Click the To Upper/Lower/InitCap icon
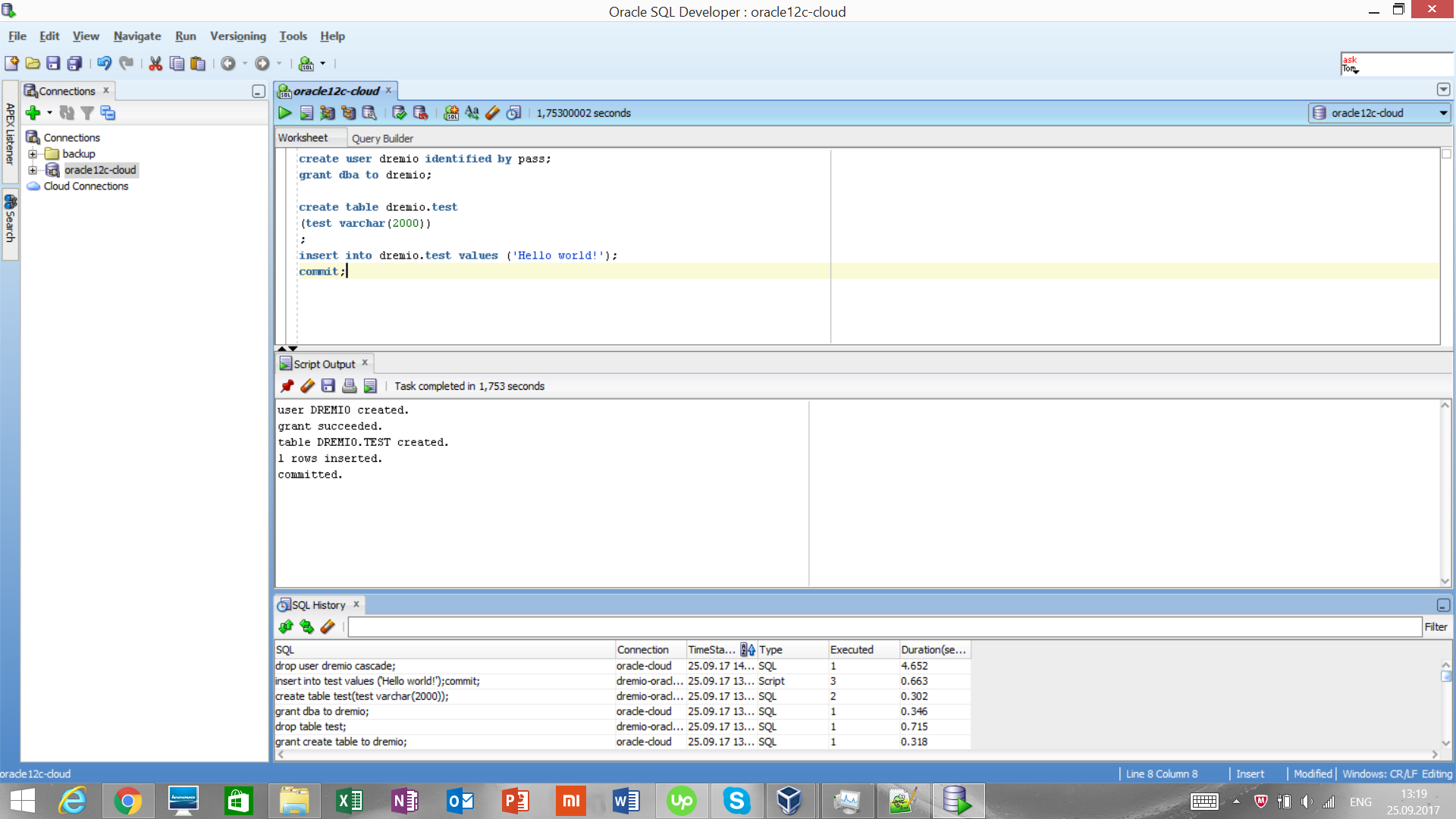The height and width of the screenshot is (819, 1456). 472,113
